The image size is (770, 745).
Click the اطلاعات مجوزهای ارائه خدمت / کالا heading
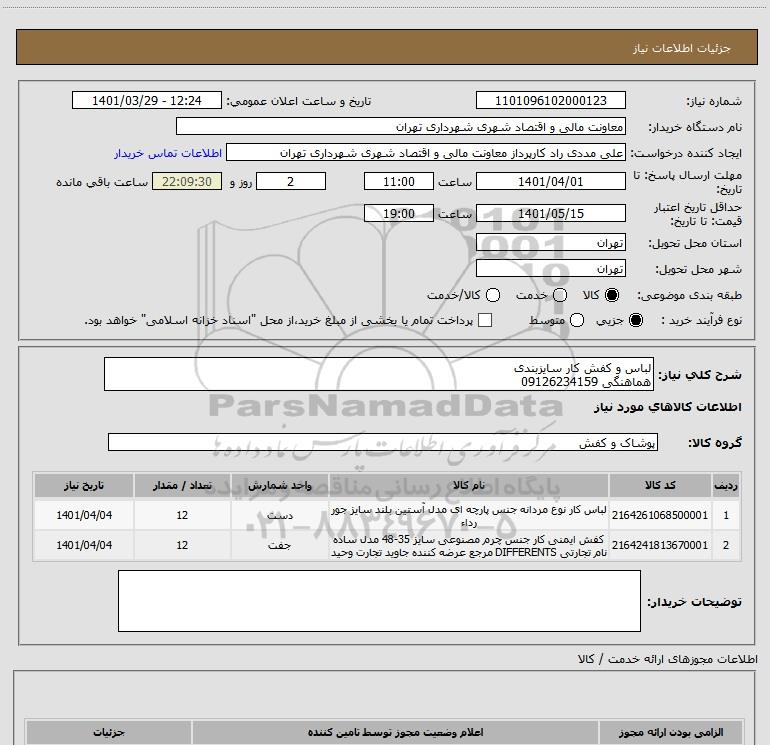667,659
